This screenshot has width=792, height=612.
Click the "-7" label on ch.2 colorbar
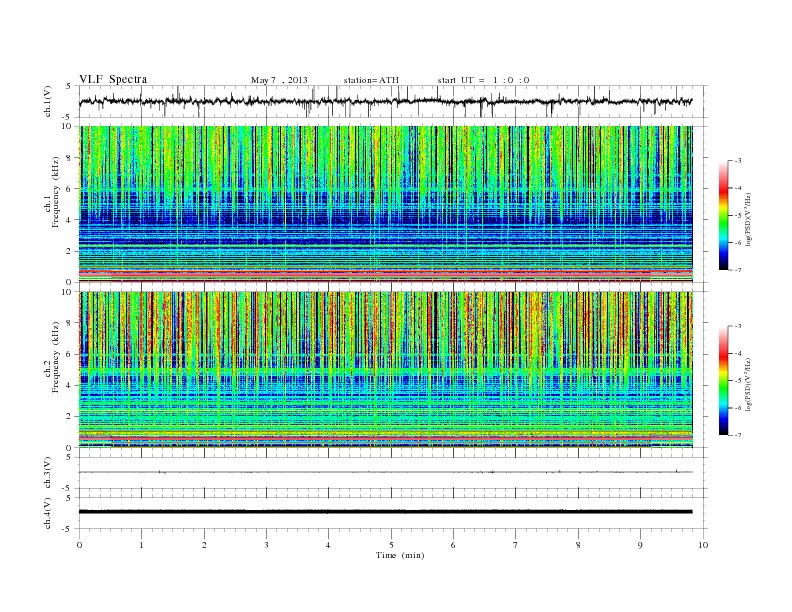(x=738, y=435)
